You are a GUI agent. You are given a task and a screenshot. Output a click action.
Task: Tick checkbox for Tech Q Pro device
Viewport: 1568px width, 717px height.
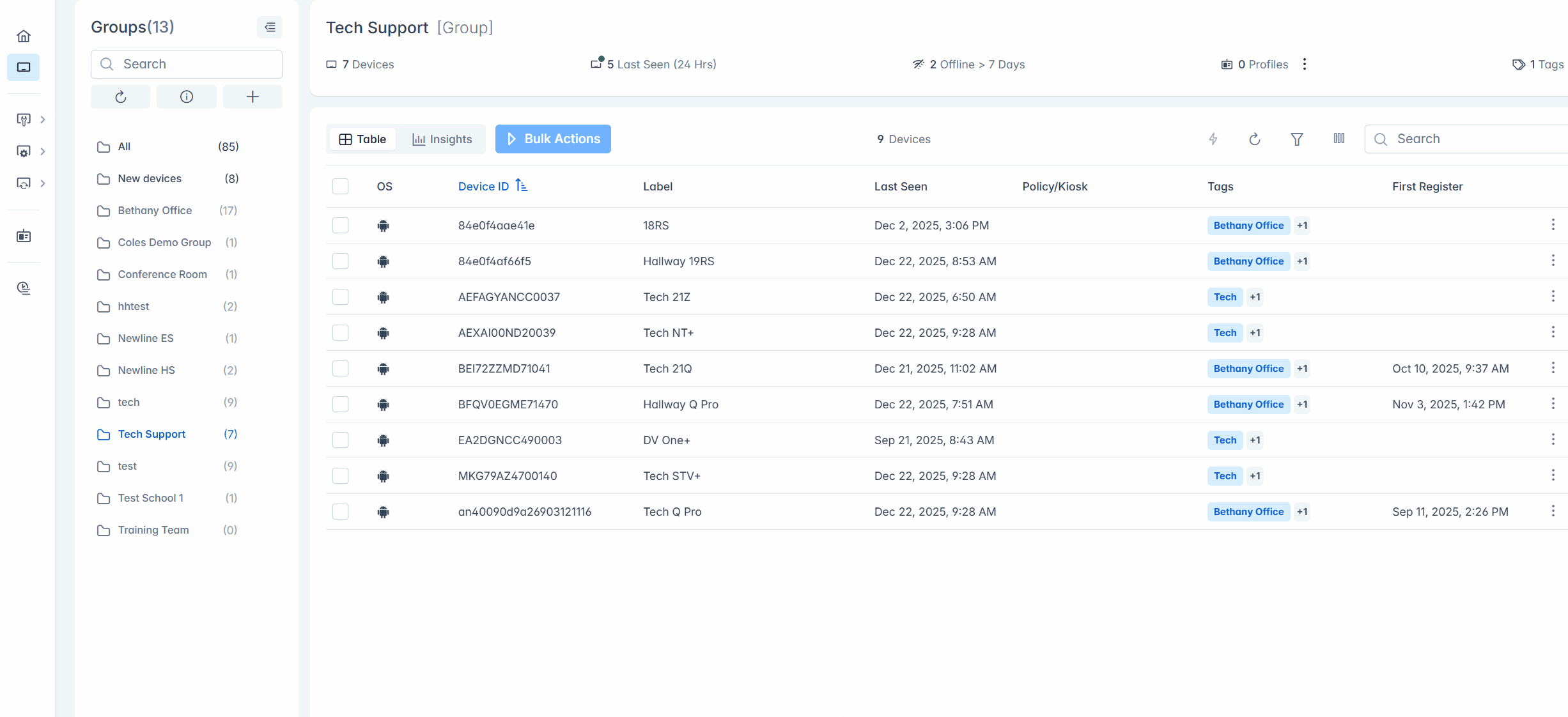pos(340,512)
